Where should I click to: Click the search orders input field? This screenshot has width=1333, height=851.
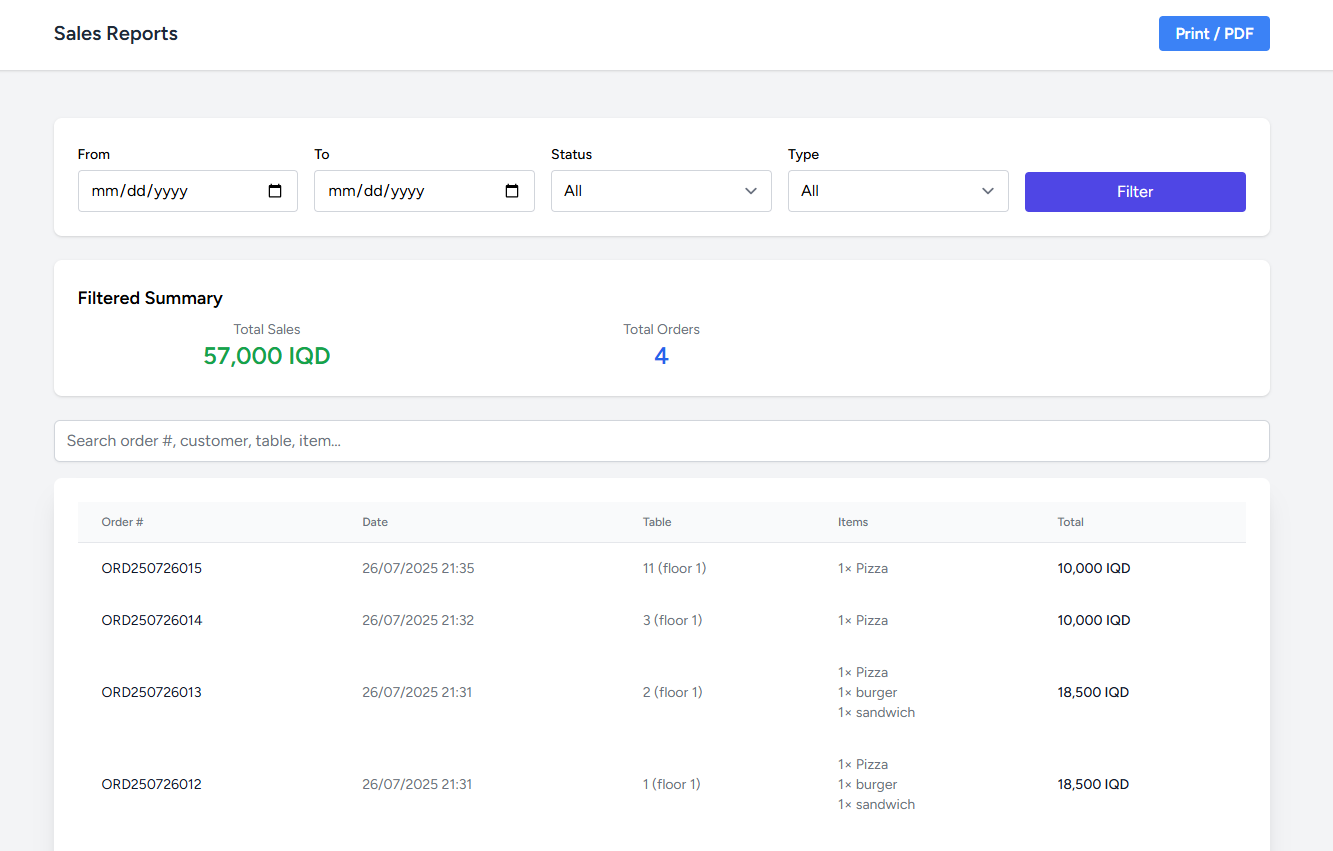pos(660,440)
